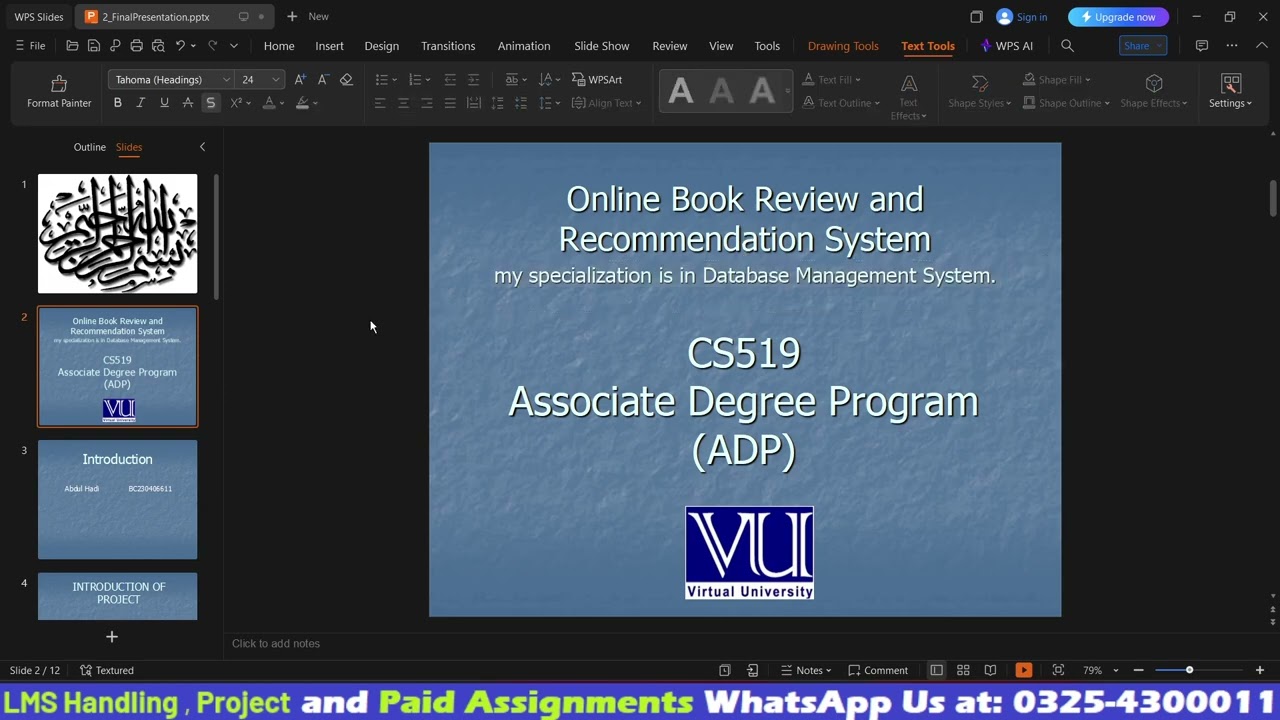Screen dimensions: 1280x720
Task: Click to add notes field
Action: pyautogui.click(x=276, y=644)
